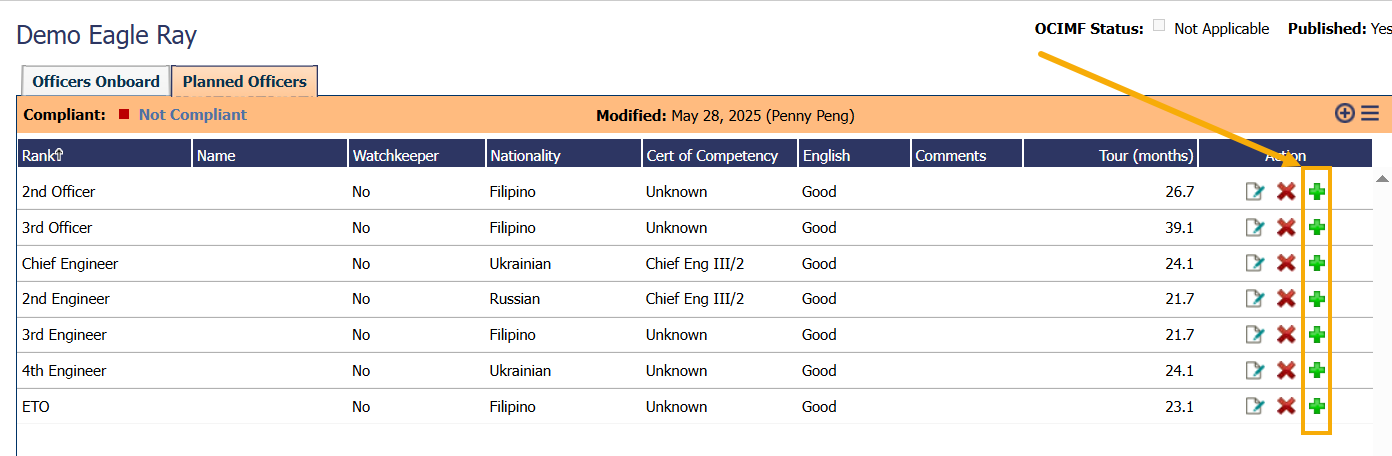Open the Not Compliant link

(192, 115)
